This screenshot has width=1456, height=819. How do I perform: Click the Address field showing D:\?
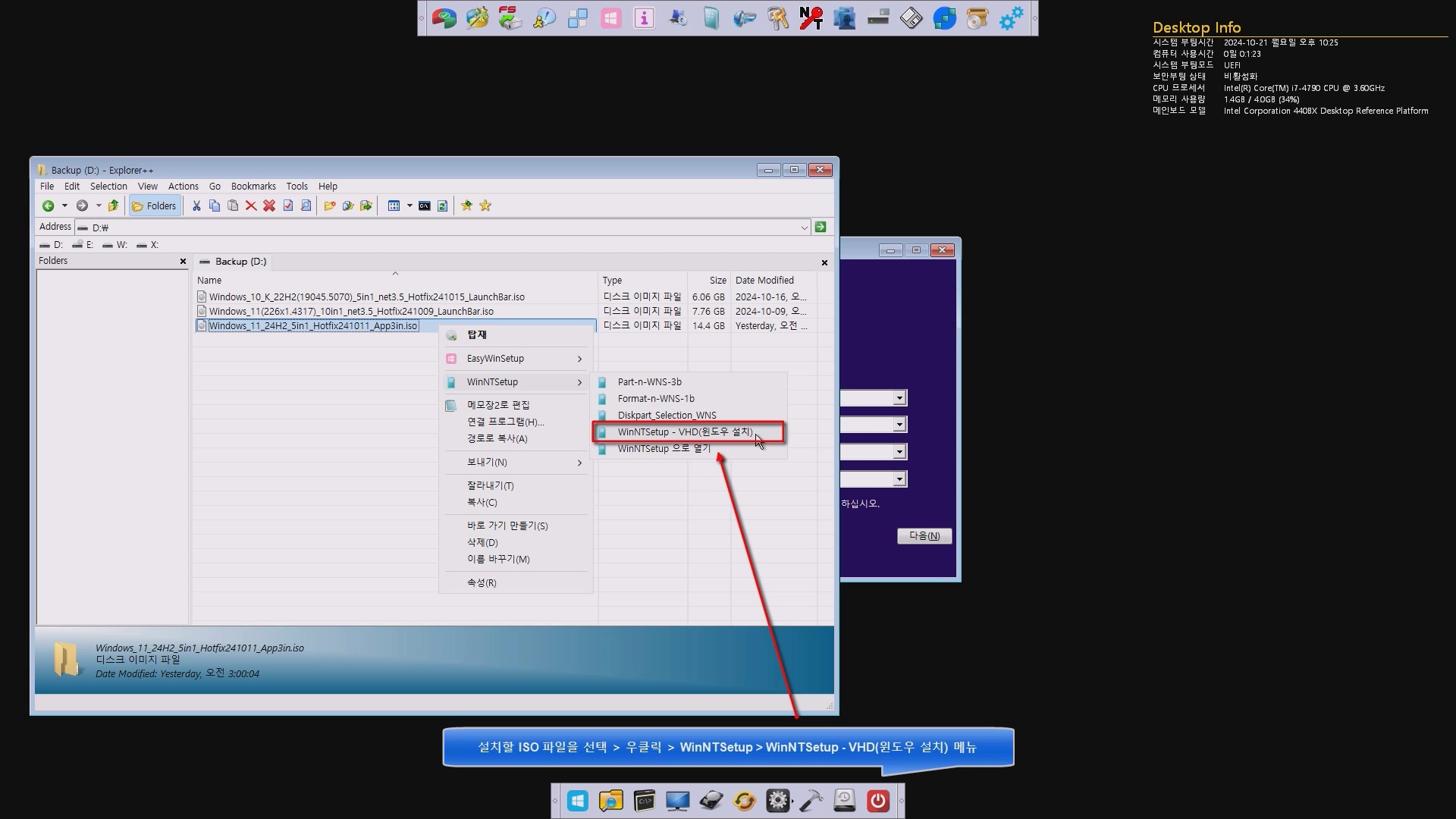coord(444,227)
